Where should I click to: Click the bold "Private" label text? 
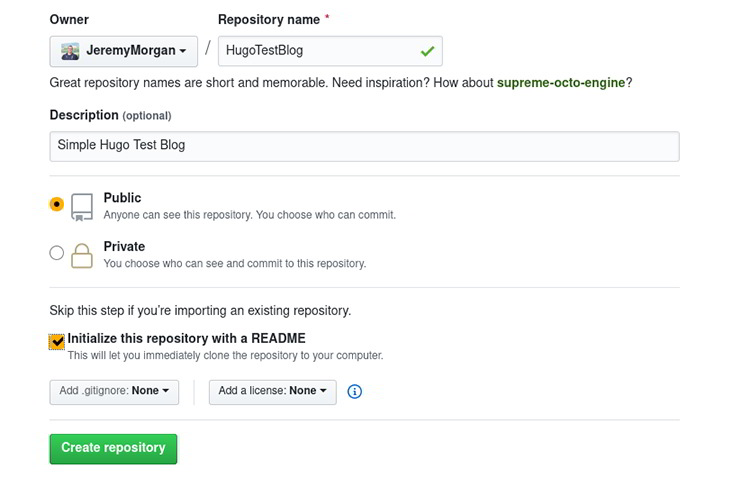(125, 246)
